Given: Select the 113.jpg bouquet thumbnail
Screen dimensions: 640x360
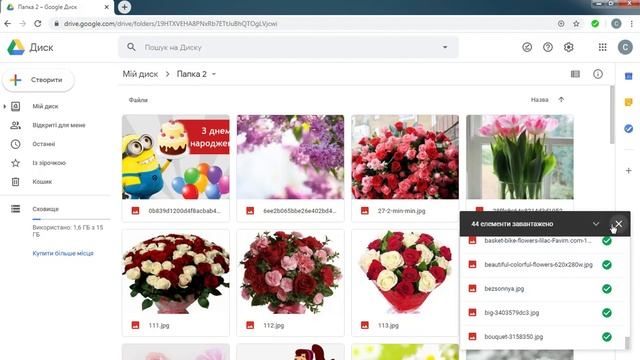Looking at the screenshot, I should tap(405, 271).
